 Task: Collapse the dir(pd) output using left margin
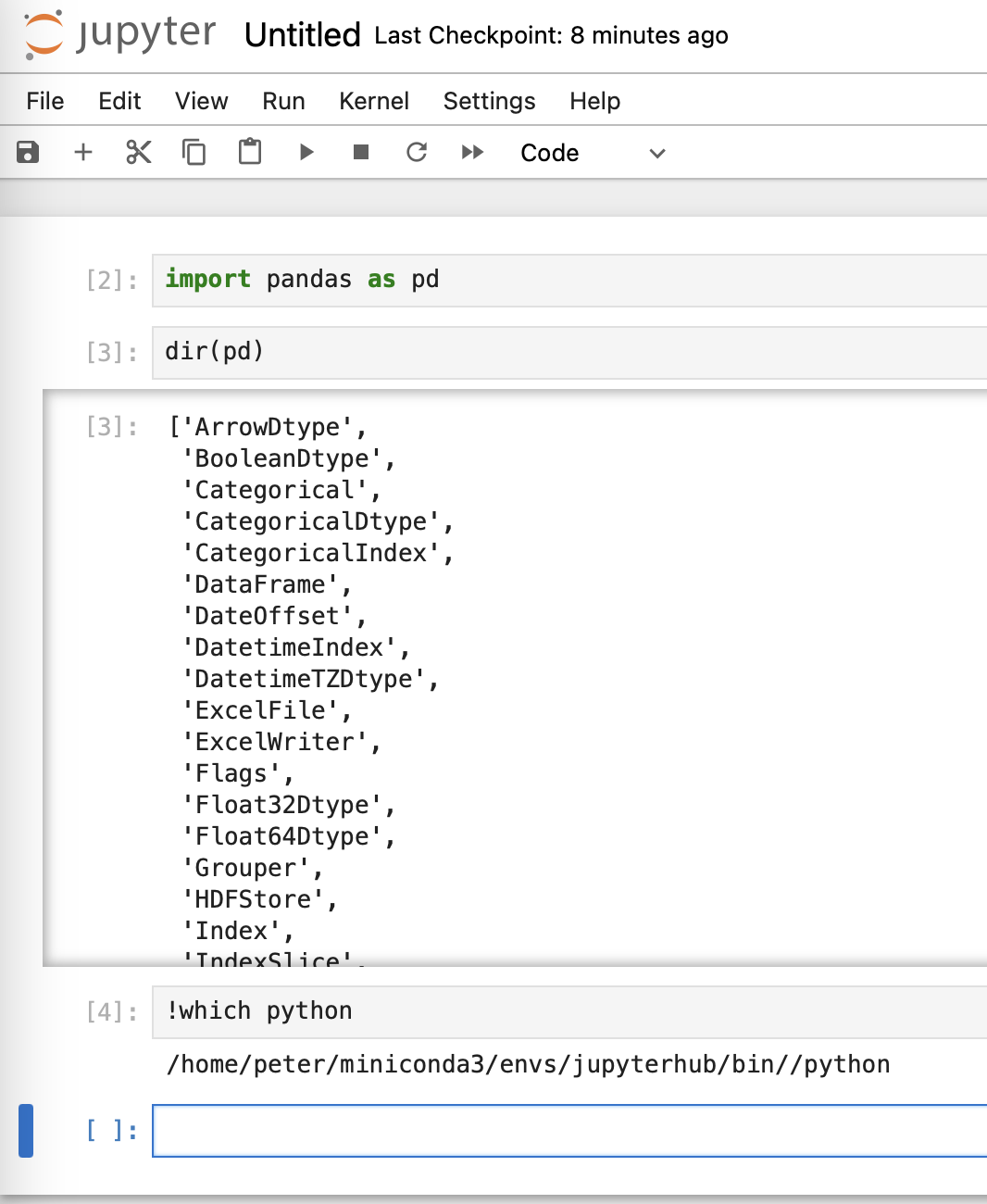click(x=28, y=676)
